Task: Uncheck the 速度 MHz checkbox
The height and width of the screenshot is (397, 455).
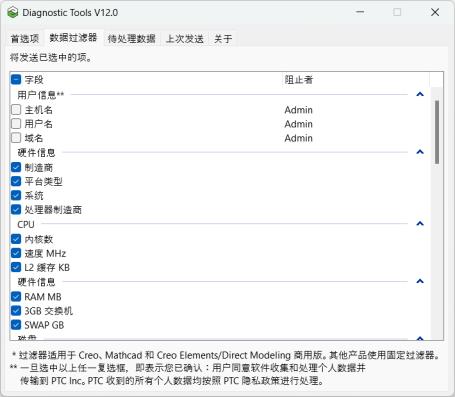Action: 16,253
